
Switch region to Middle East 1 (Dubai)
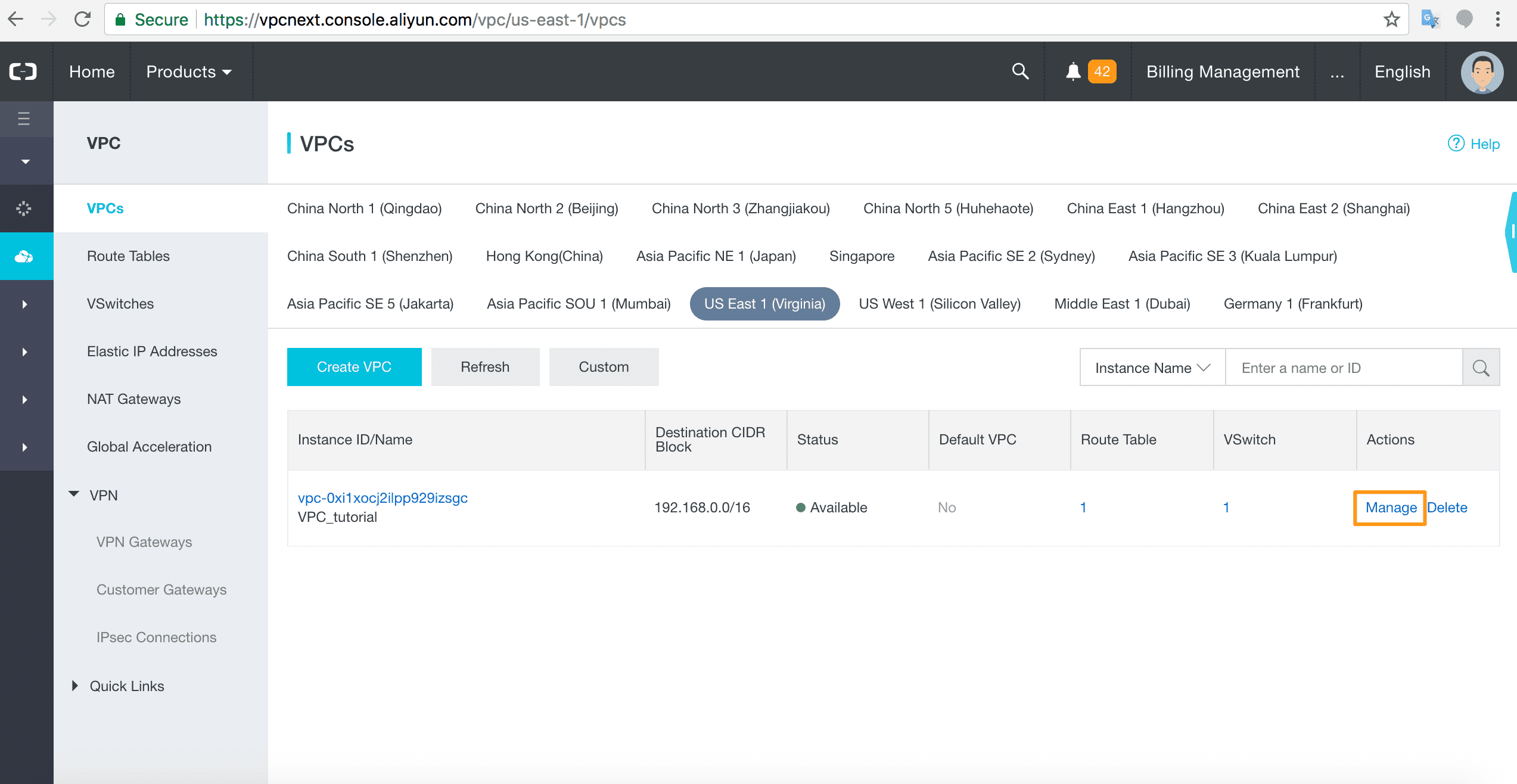coord(1122,304)
